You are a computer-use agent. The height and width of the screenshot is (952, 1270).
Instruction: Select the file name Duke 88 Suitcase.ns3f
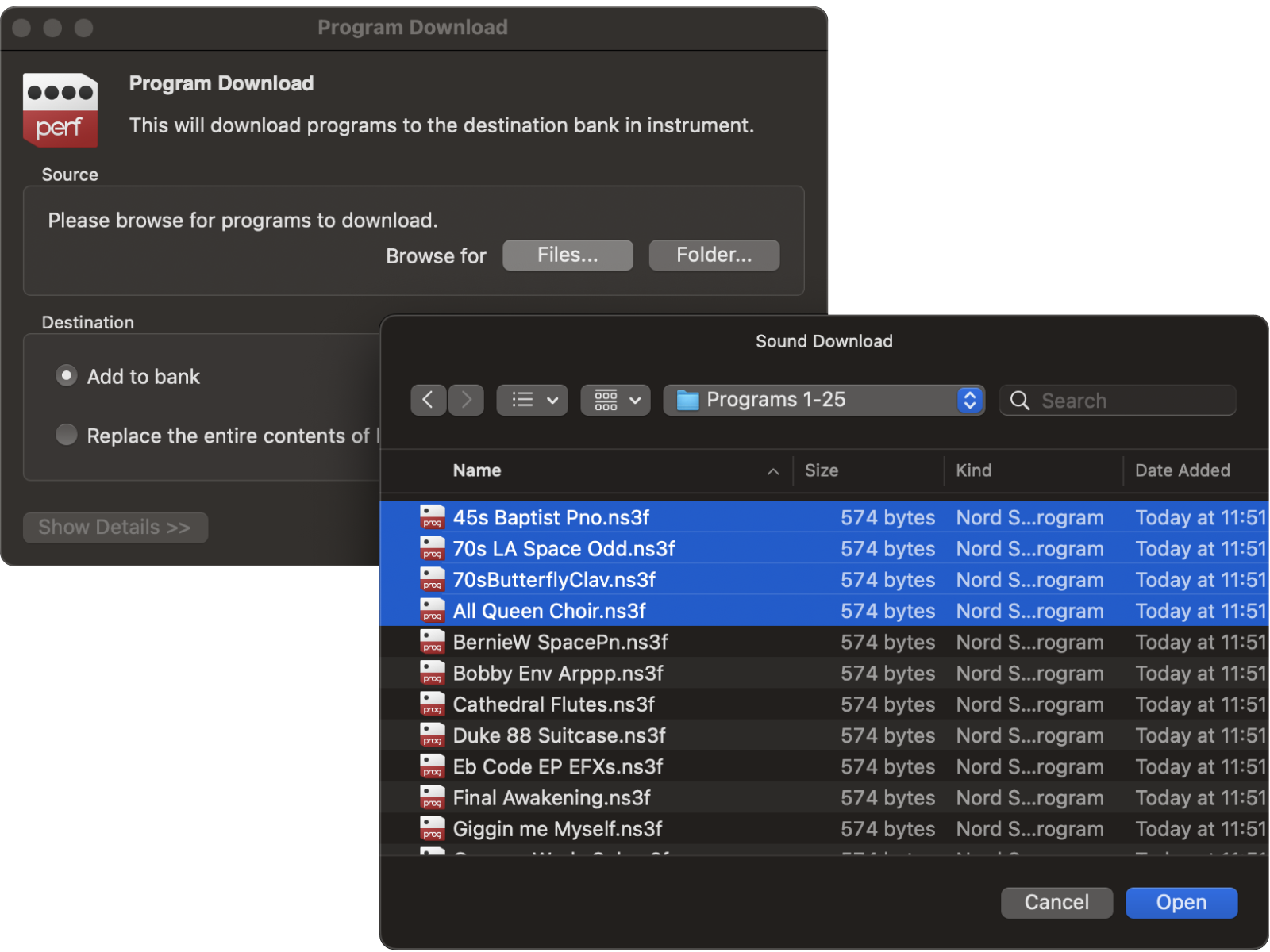pos(559,735)
